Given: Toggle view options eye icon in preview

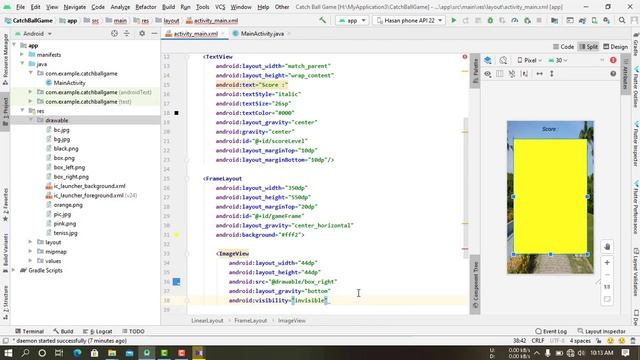Looking at the screenshot, I should tap(488, 74).
